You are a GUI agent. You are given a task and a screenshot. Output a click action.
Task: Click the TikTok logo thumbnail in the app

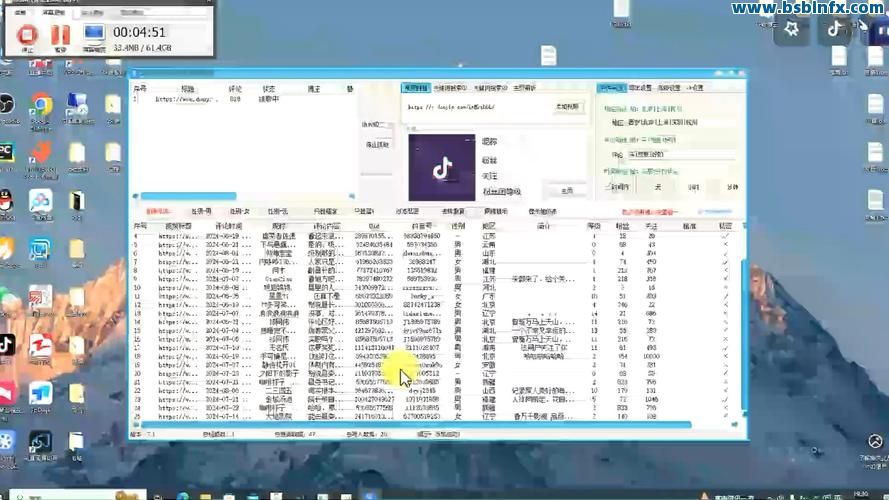[442, 168]
